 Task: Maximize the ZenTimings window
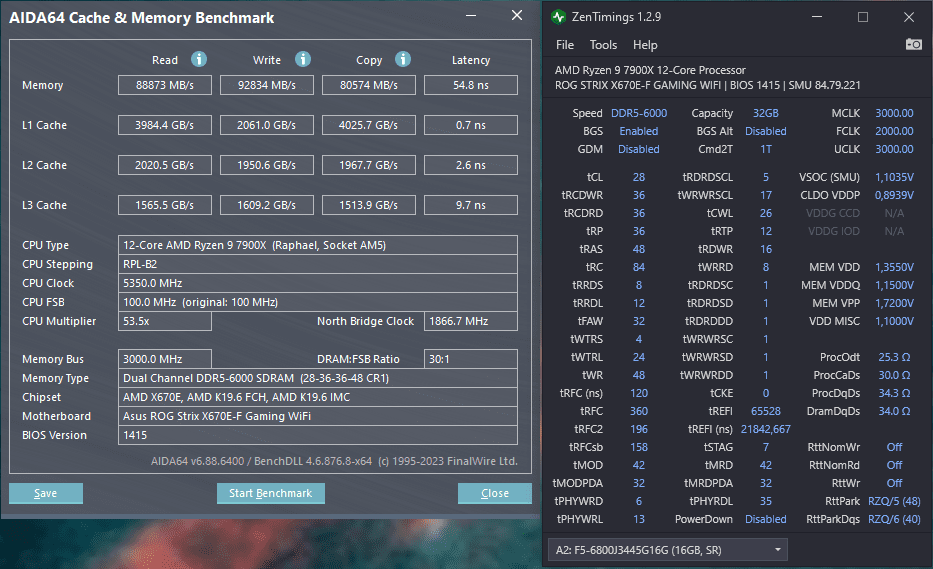(863, 17)
